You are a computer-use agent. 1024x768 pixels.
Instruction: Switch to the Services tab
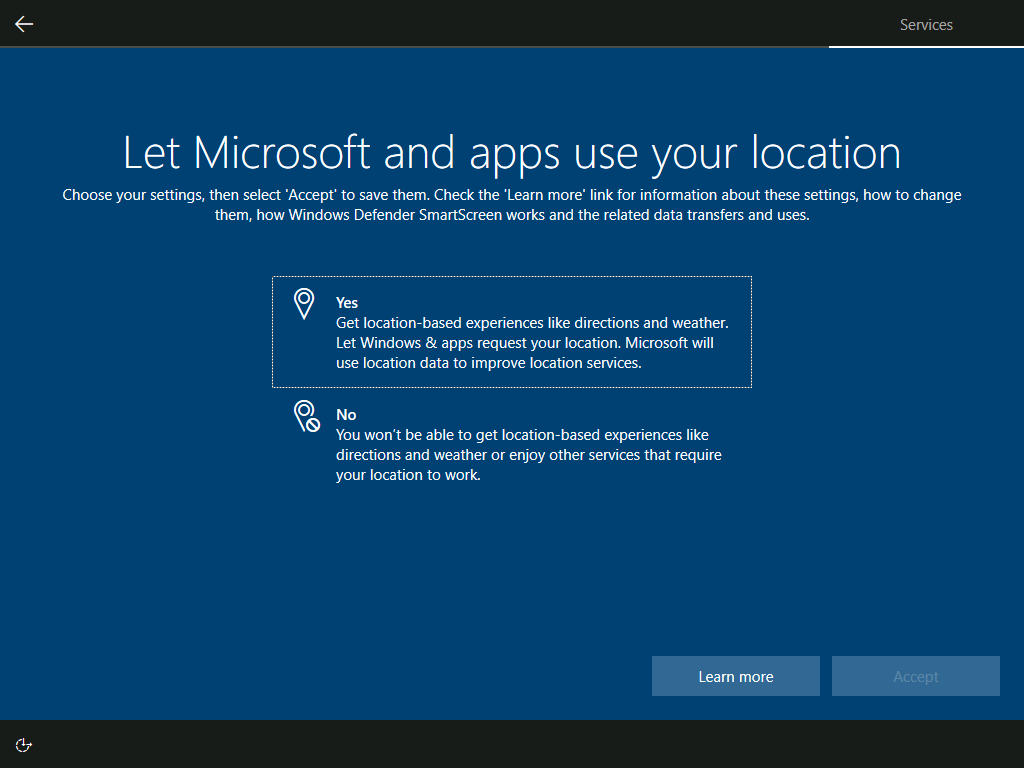(x=926, y=25)
